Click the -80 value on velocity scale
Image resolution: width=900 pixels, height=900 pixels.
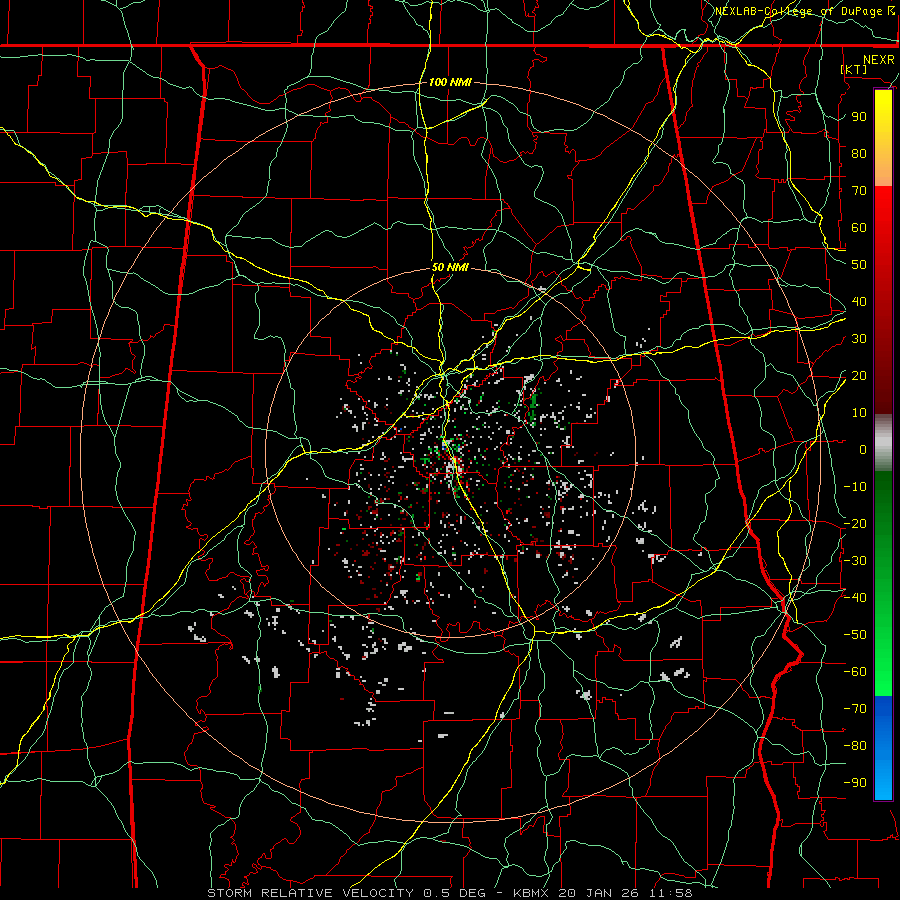coord(855,746)
